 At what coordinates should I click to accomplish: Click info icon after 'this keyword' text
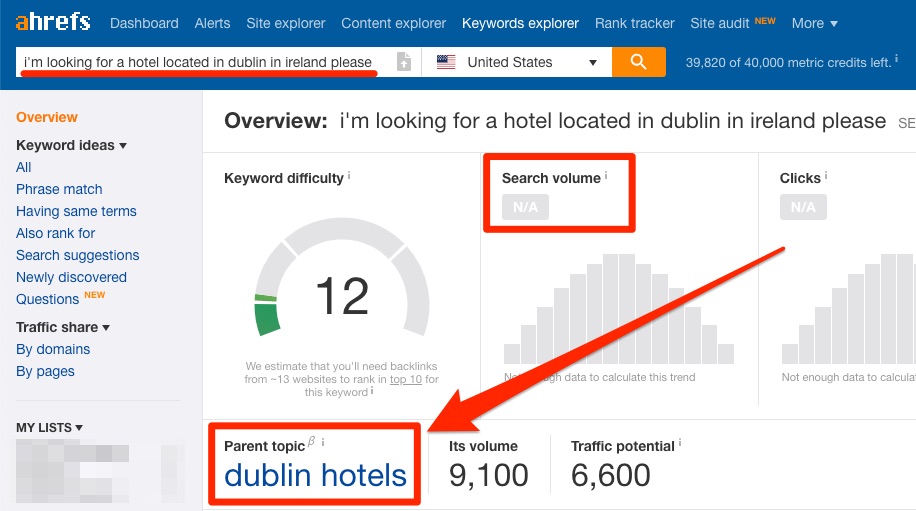372,391
